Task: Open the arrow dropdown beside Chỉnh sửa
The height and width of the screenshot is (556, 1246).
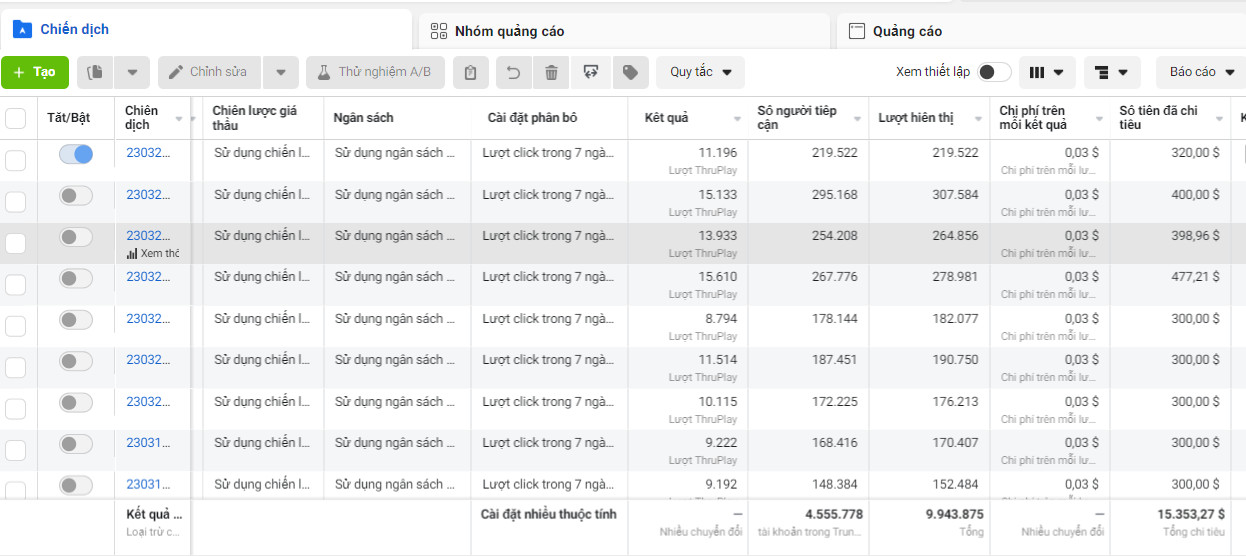Action: coord(281,72)
